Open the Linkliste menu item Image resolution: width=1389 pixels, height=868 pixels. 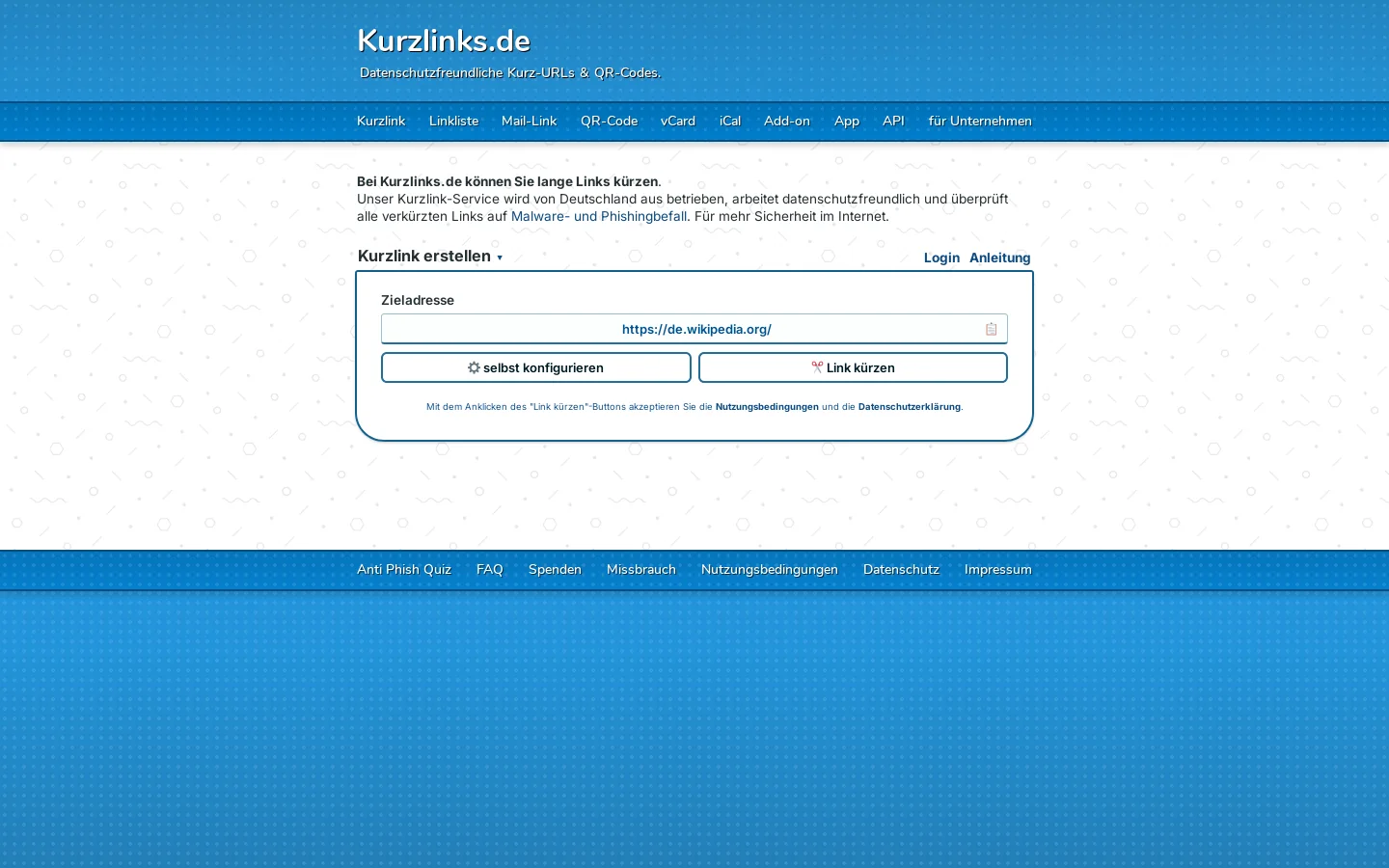click(x=453, y=121)
